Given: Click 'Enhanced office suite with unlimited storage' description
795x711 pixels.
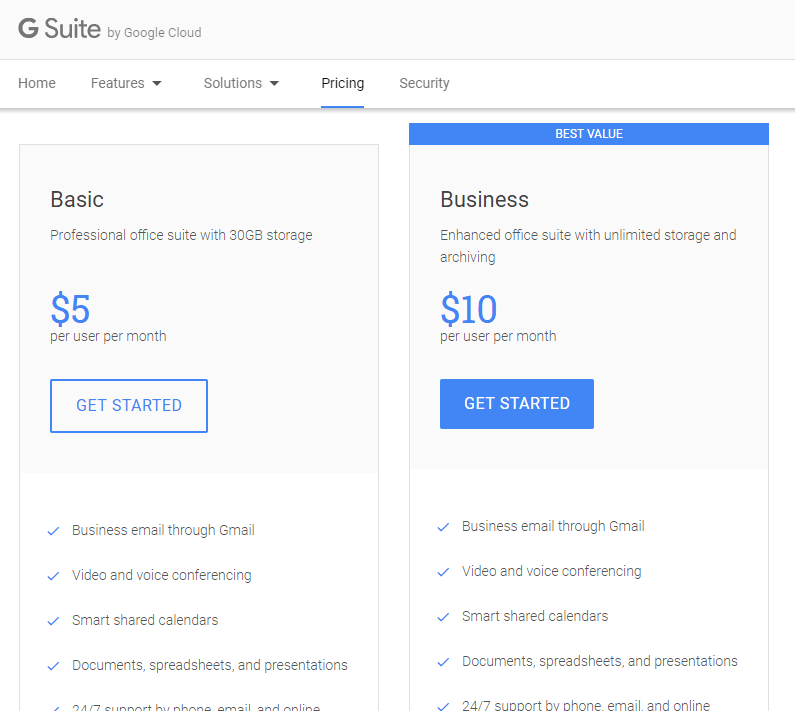Looking at the screenshot, I should pyautogui.click(x=588, y=246).
